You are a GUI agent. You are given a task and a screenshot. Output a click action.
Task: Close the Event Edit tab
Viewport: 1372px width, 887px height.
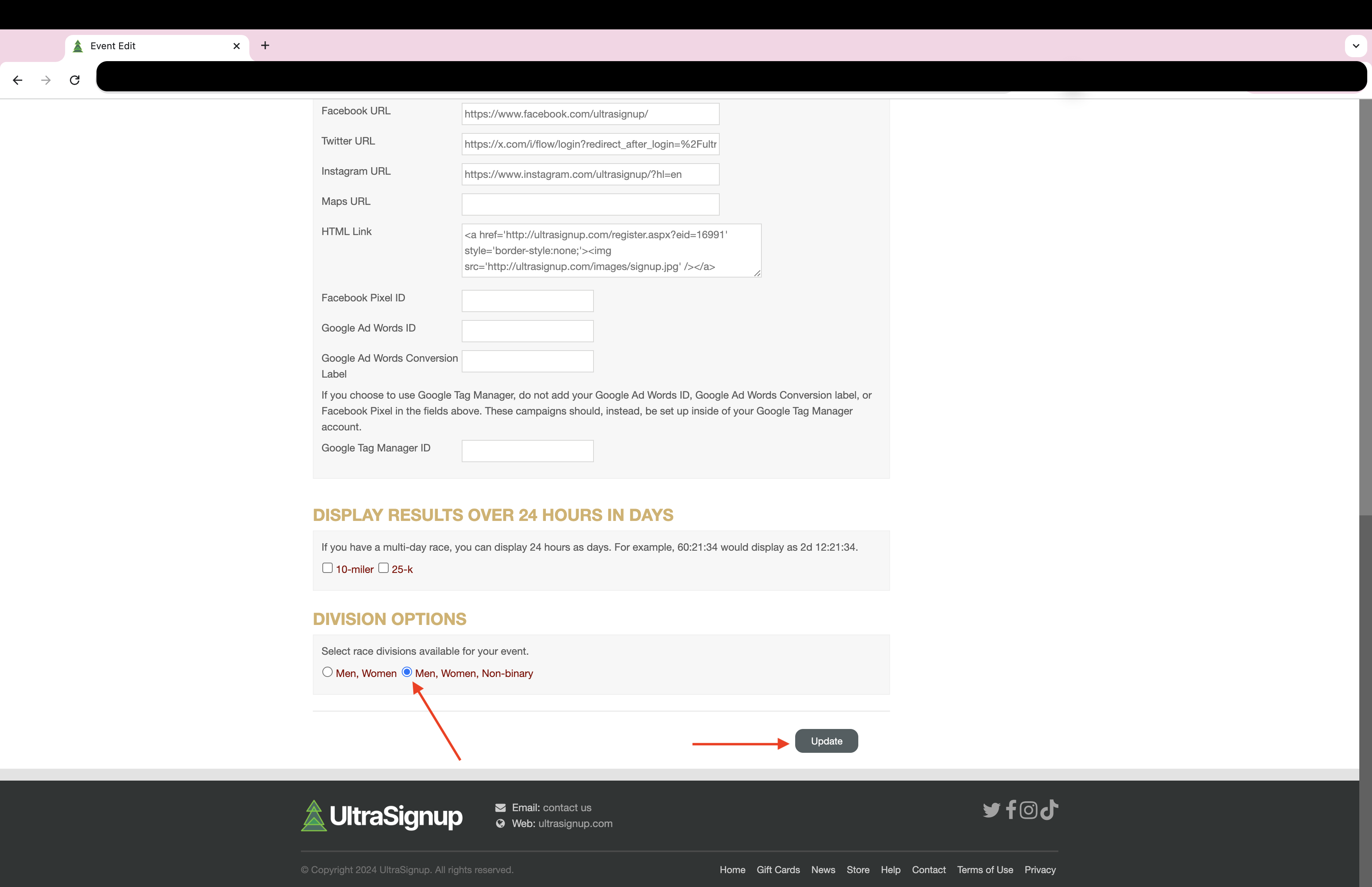point(237,46)
